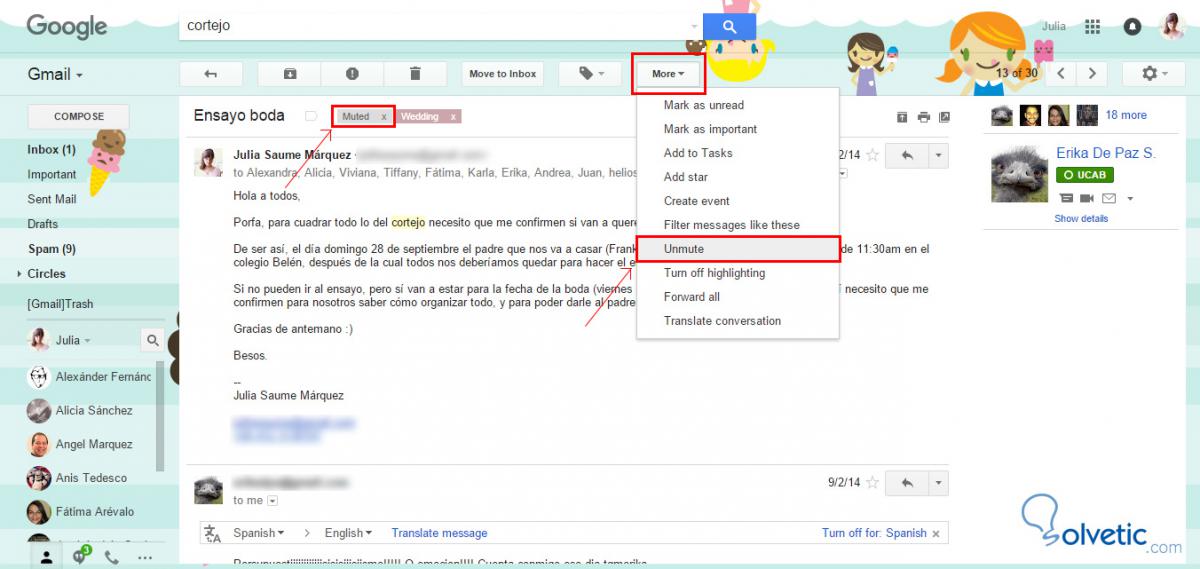Viewport: 1200px width, 569px height.
Task: Select Unmute in the More menu
Action: point(738,249)
